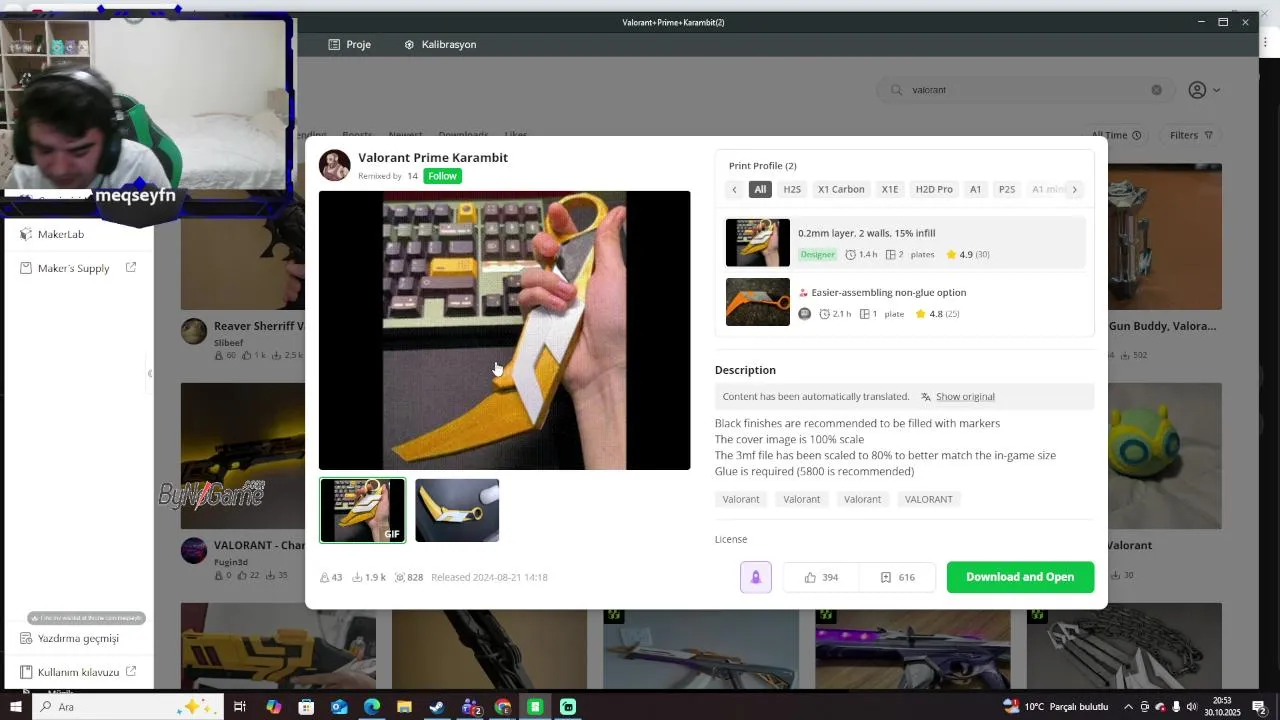The height and width of the screenshot is (720, 1280).
Task: Click Remixed by 14 link
Action: 388,176
